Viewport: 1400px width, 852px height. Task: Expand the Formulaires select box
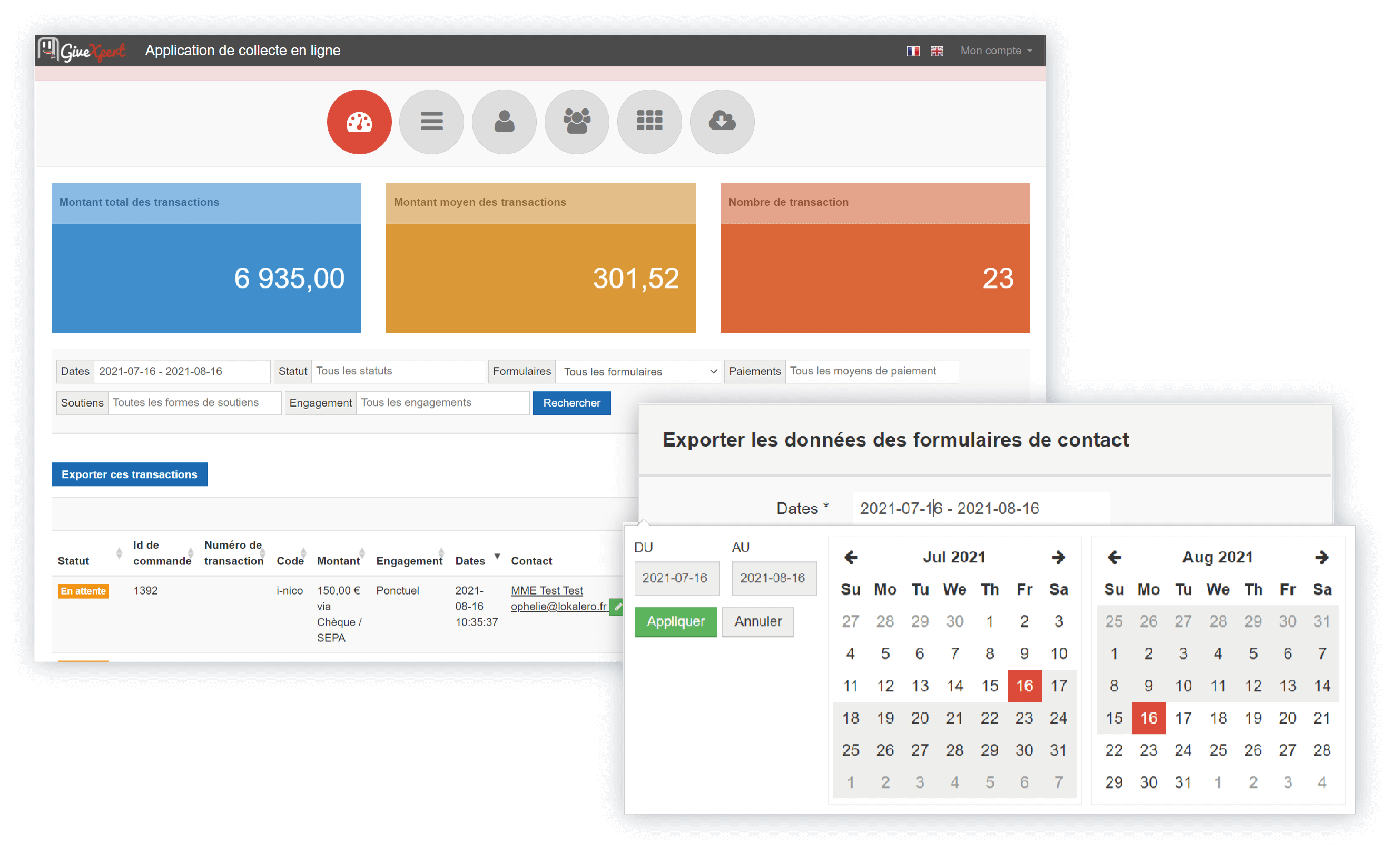[638, 371]
